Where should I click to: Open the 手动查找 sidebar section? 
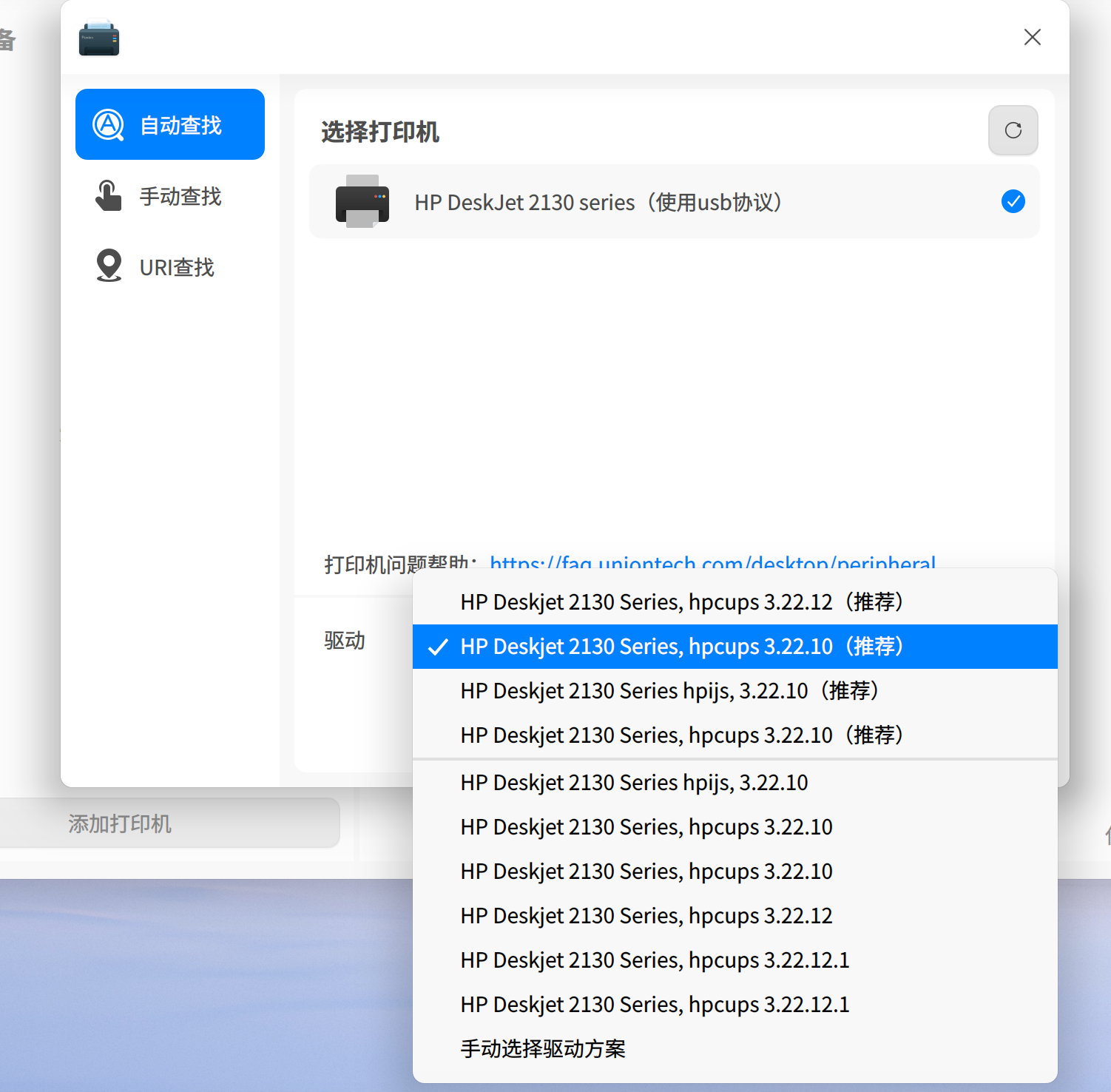pyautogui.click(x=170, y=196)
